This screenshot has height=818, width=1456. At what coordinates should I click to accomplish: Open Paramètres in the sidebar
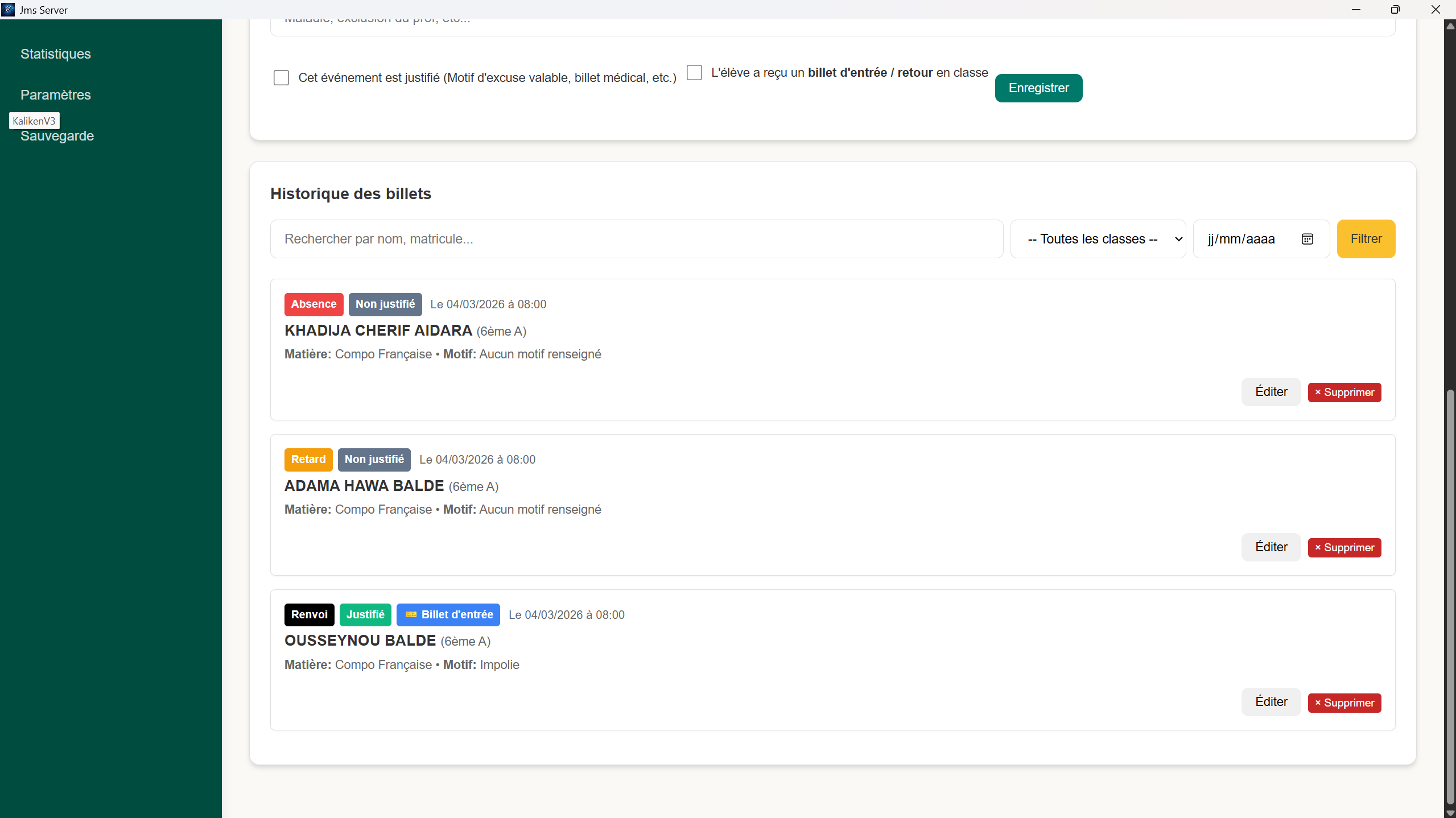[x=55, y=95]
